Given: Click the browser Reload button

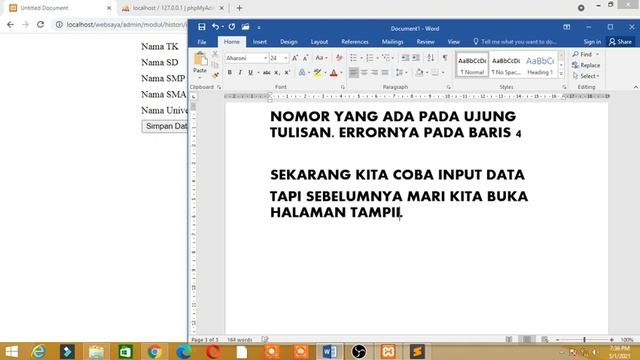Looking at the screenshot, I should click(x=40, y=24).
